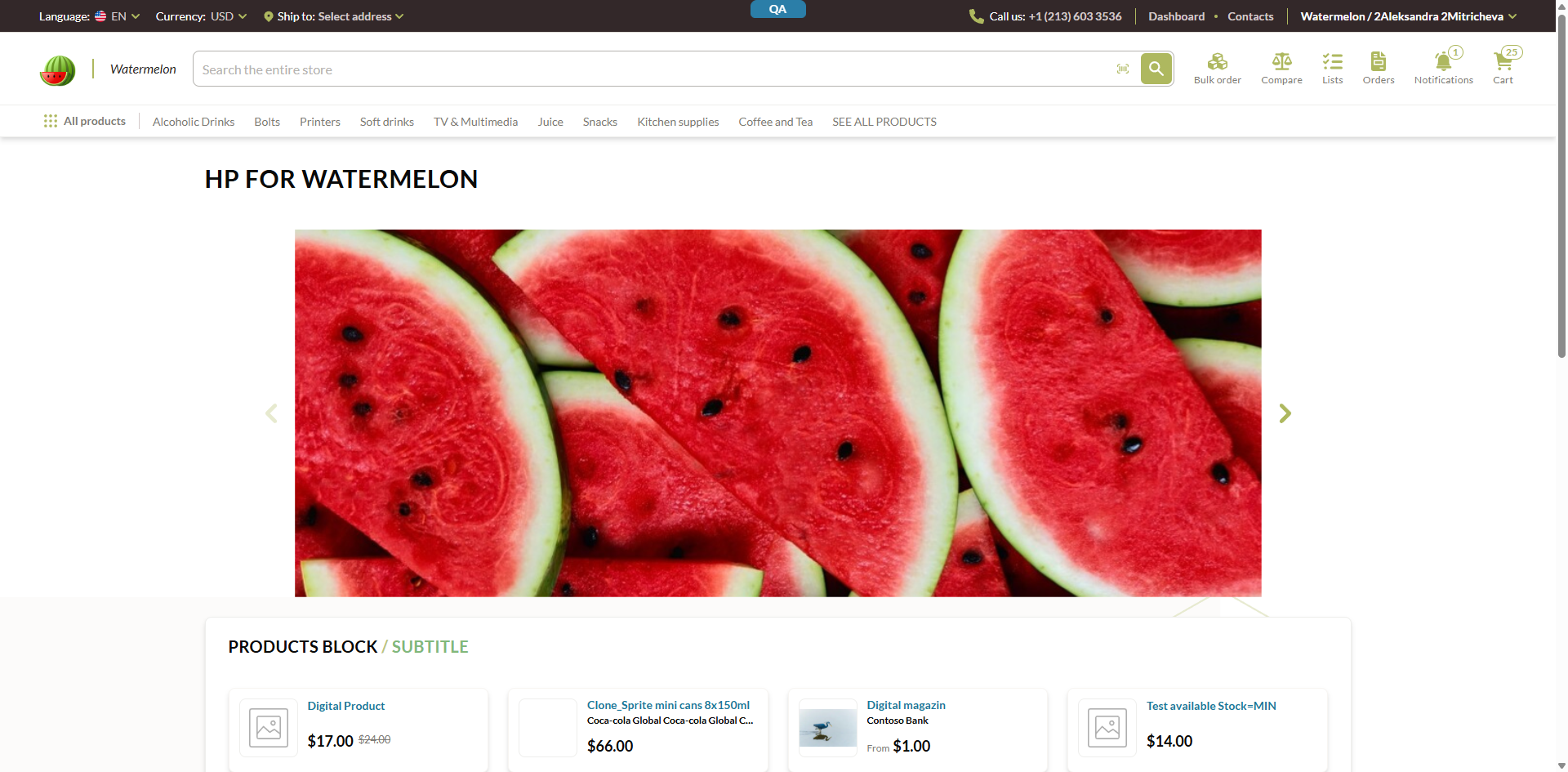1568x772 pixels.
Task: Open the Lists icon
Action: coord(1332,61)
